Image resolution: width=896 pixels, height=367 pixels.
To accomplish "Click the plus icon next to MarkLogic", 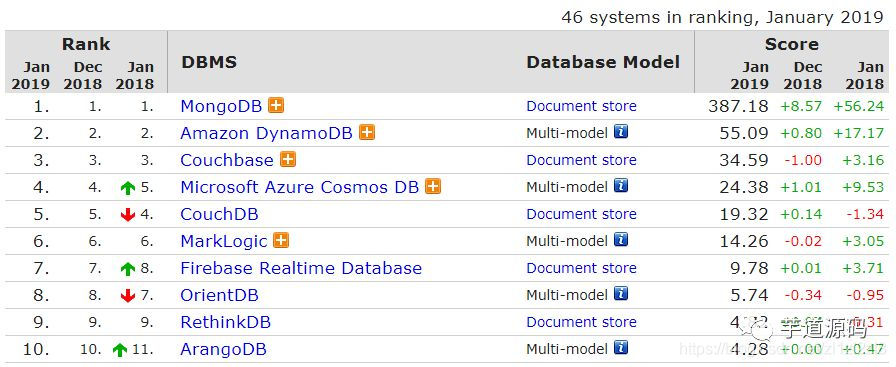I will pyautogui.click(x=281, y=240).
